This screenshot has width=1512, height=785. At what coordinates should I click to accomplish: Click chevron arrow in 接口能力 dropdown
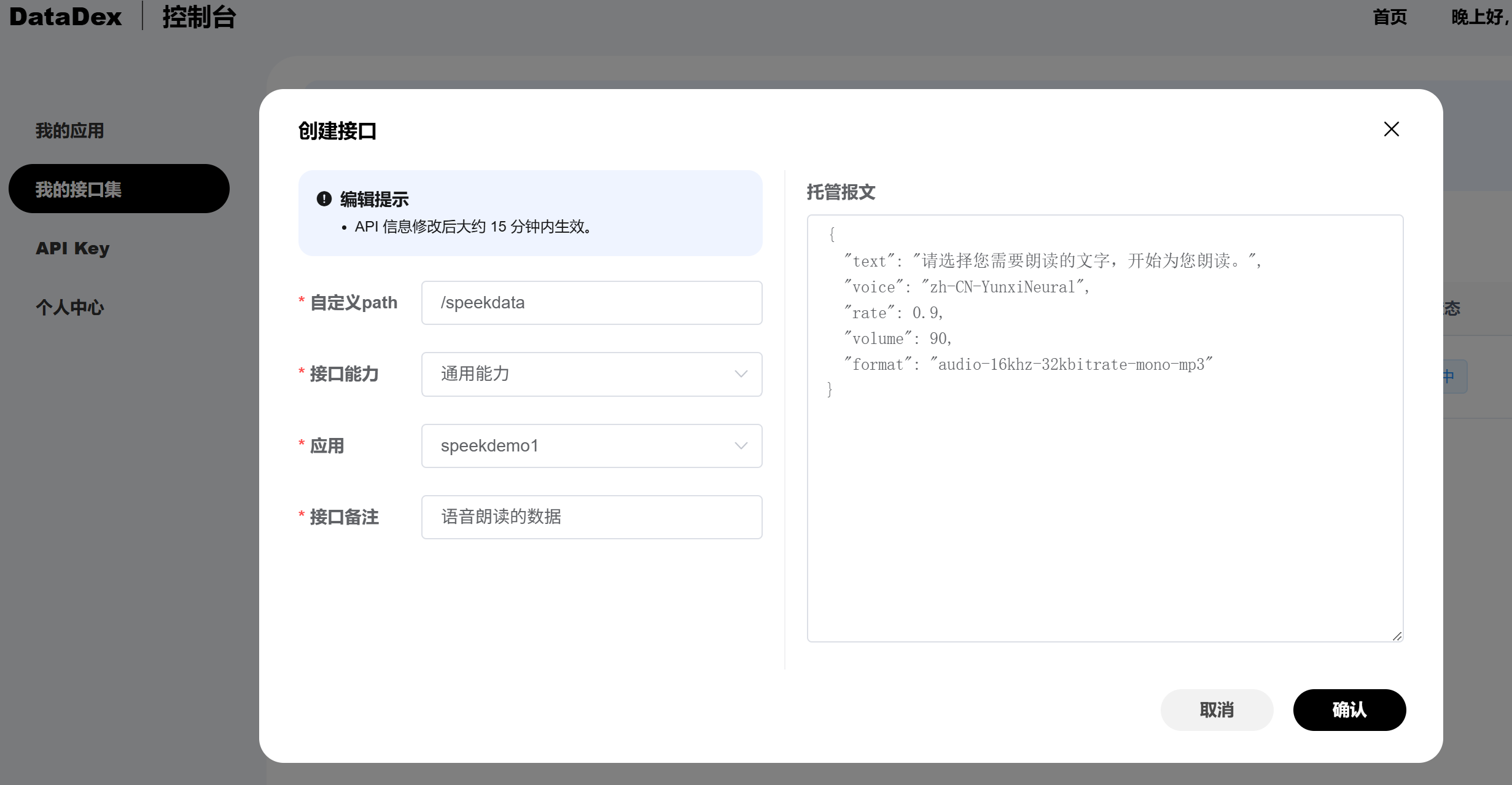click(741, 374)
